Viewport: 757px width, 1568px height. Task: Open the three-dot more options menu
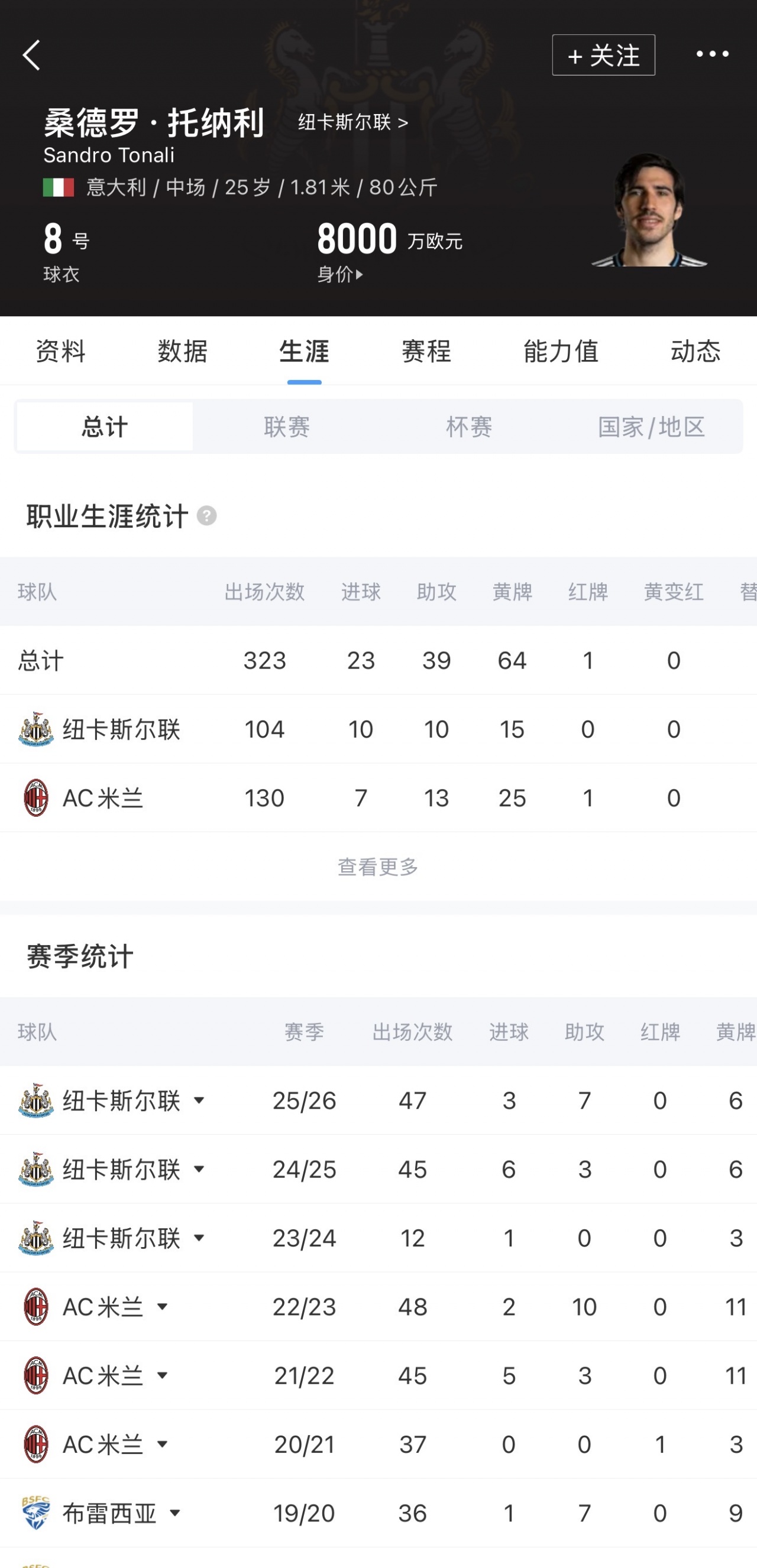point(712,54)
